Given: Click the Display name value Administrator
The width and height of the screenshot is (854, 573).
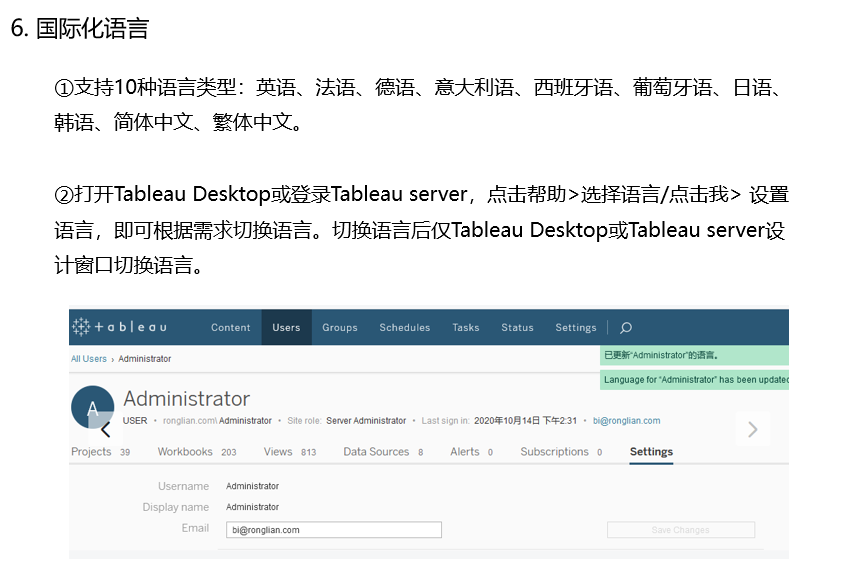Looking at the screenshot, I should 252,507.
